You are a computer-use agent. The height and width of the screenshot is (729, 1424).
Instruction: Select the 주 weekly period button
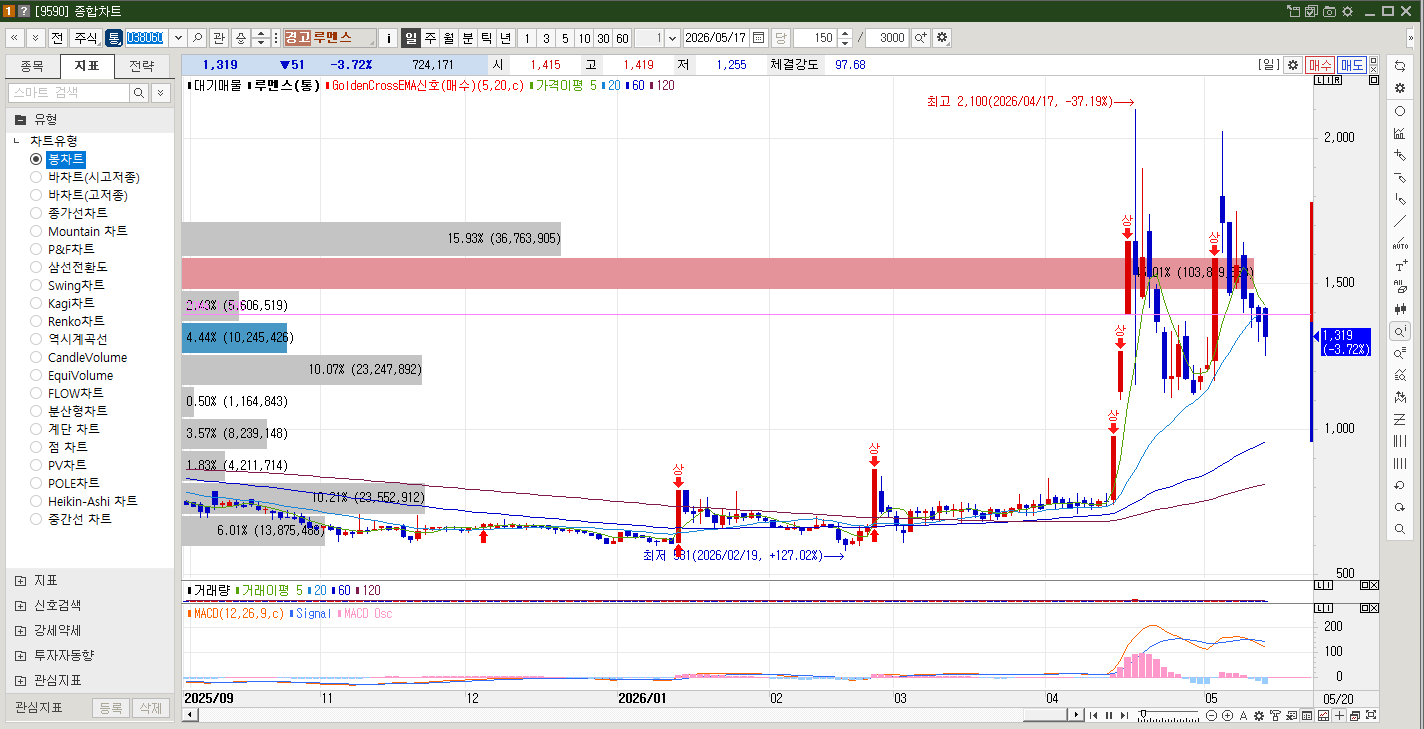click(430, 38)
